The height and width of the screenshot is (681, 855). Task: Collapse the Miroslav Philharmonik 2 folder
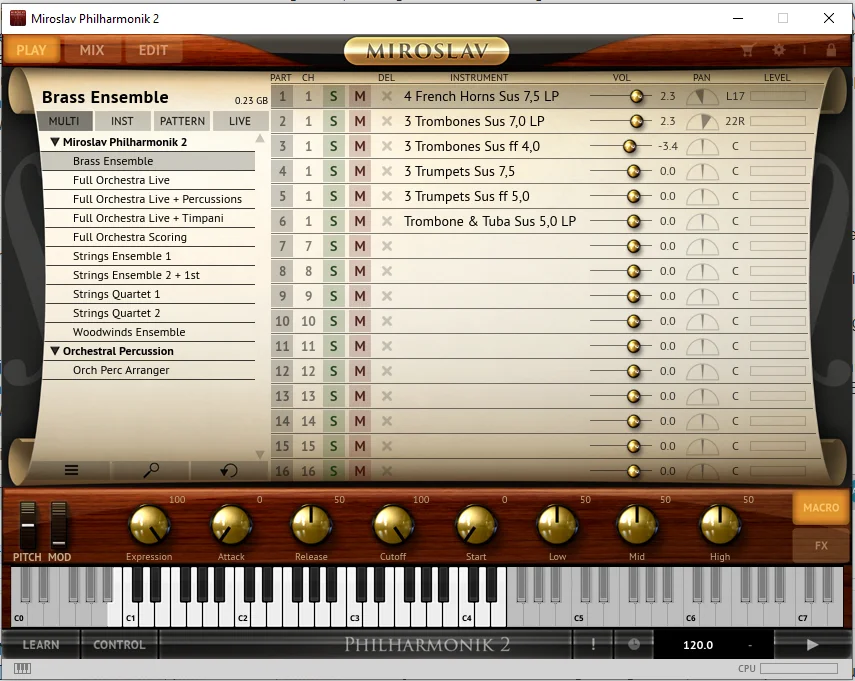(x=55, y=142)
